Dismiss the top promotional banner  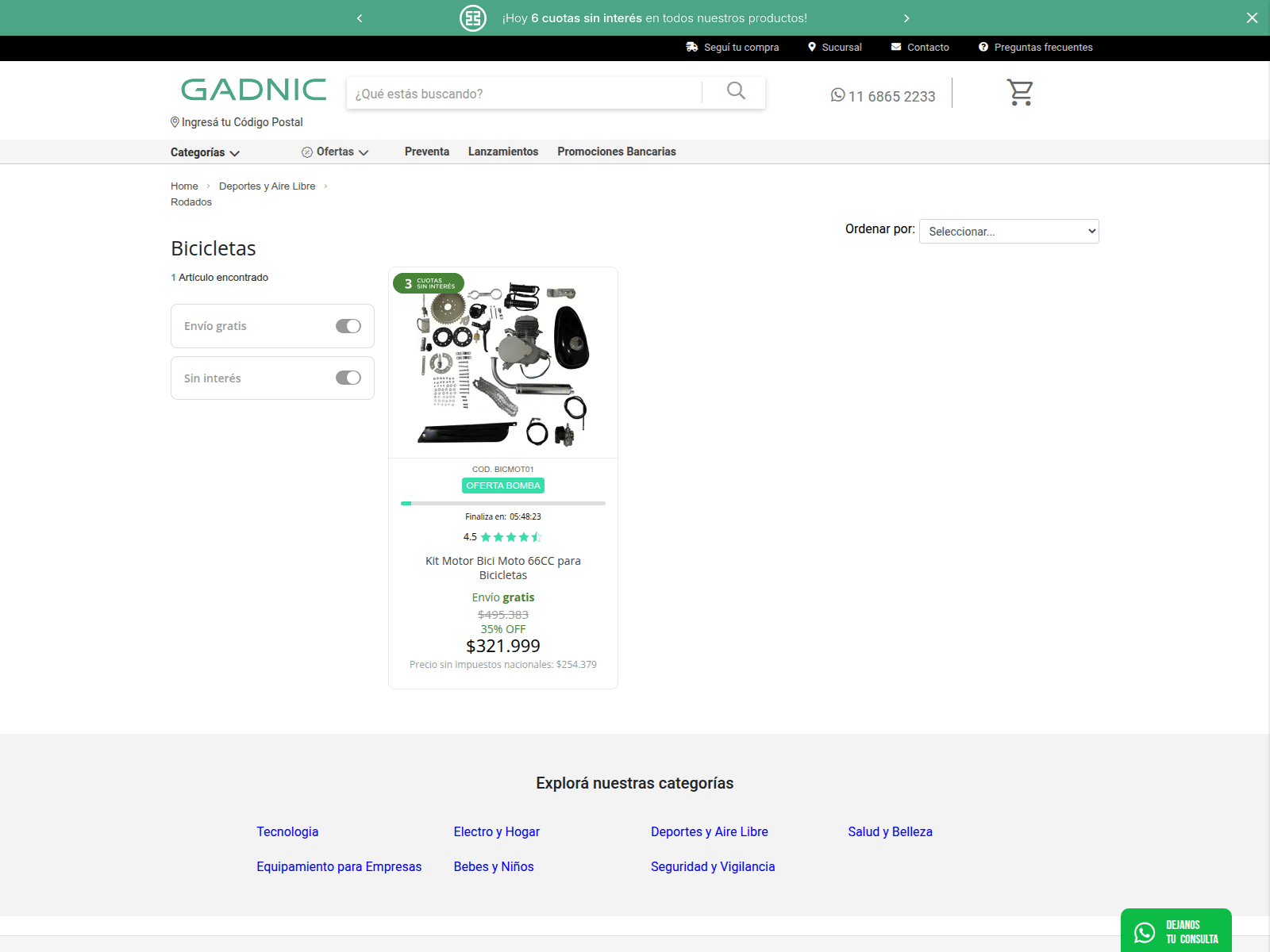tap(1252, 17)
